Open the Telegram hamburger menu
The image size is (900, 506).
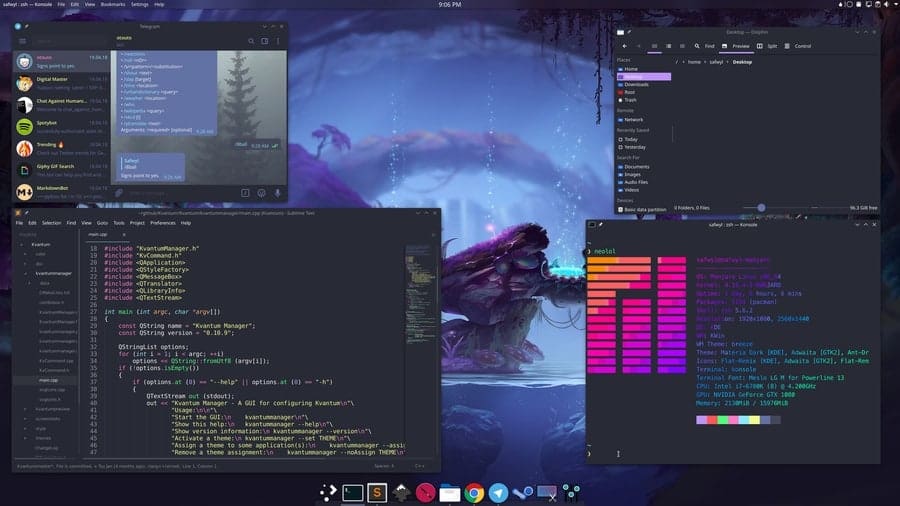coord(22,41)
